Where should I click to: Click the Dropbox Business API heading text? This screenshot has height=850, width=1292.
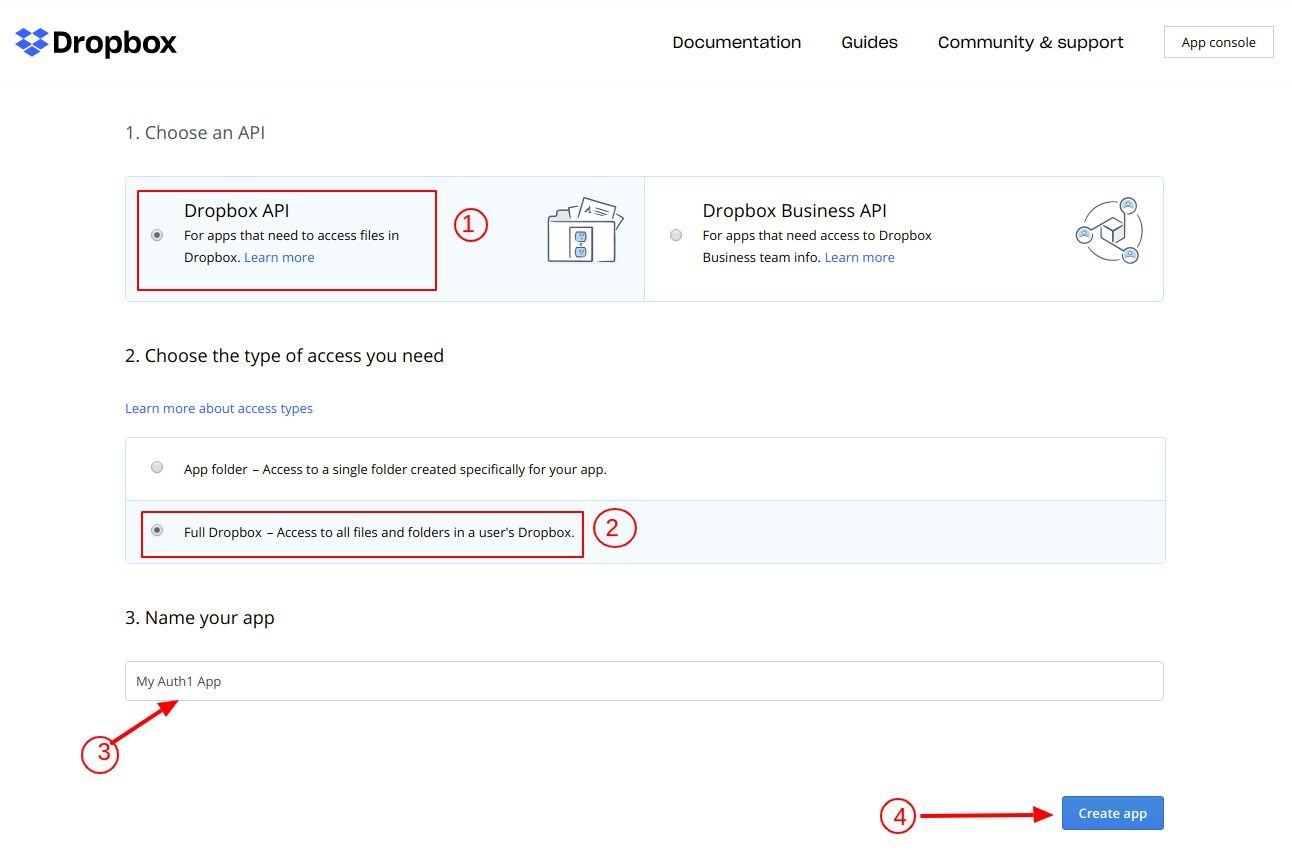[x=794, y=211]
